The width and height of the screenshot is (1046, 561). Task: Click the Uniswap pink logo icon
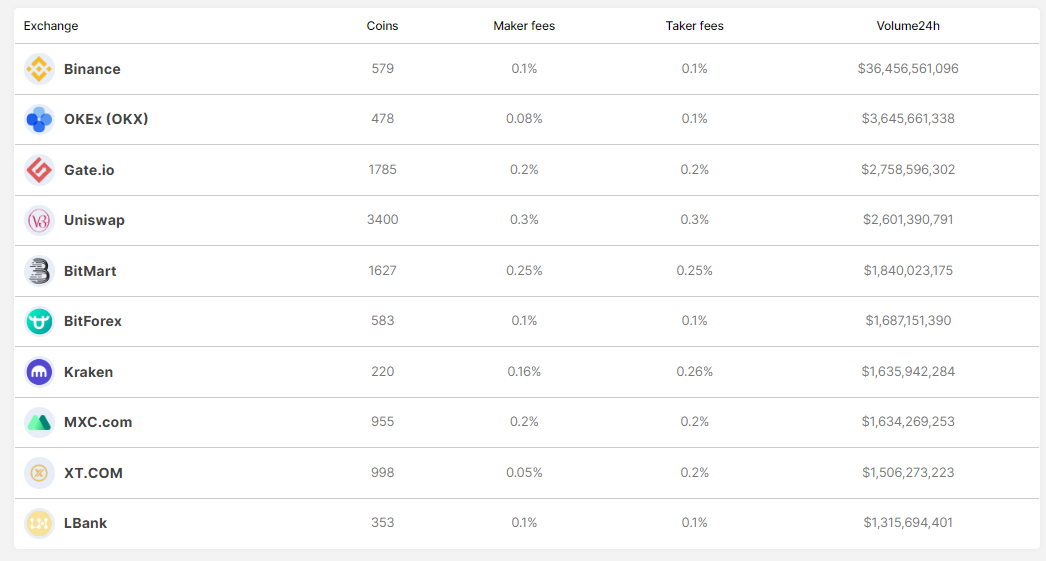tap(39, 220)
